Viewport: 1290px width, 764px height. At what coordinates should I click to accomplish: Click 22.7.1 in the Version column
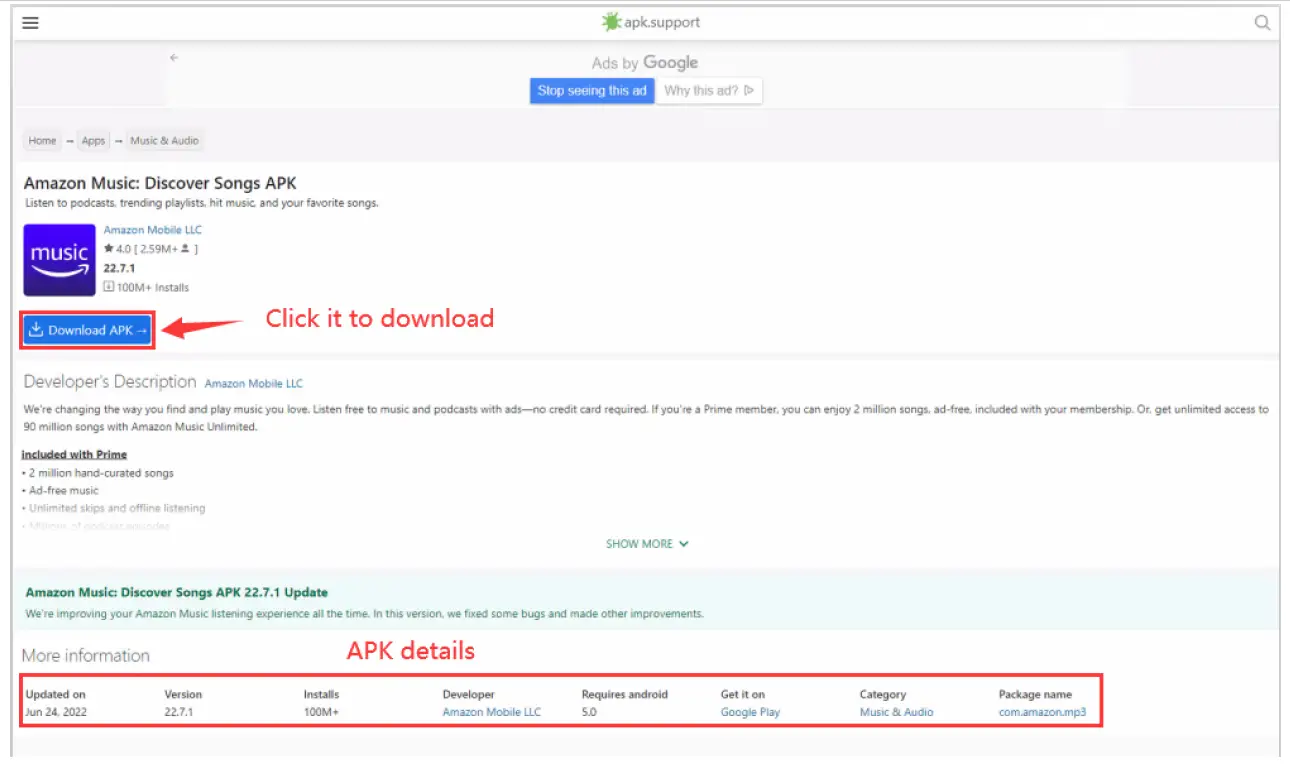pyautogui.click(x=180, y=712)
